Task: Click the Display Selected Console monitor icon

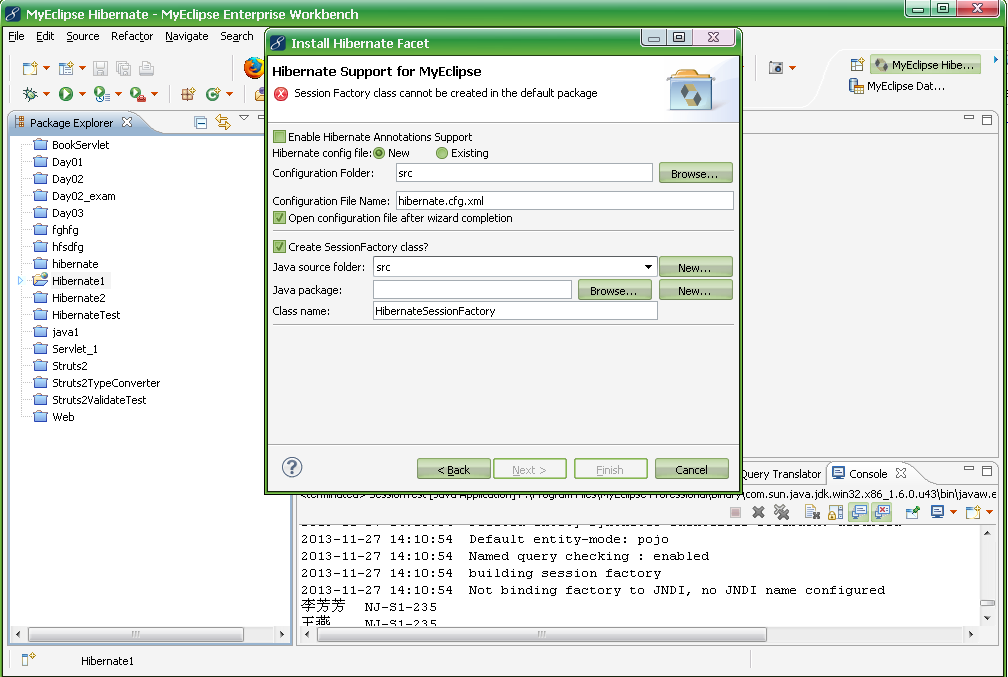Action: (937, 512)
